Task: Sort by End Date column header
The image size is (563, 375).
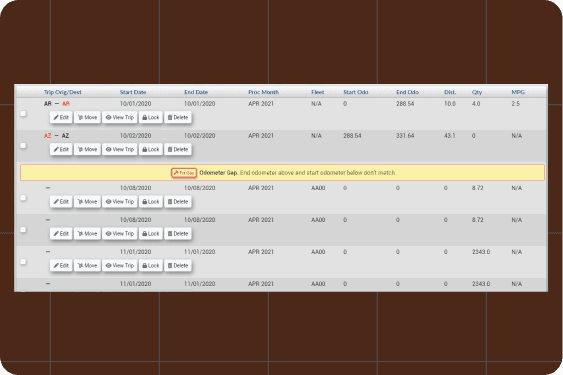Action: tap(196, 92)
